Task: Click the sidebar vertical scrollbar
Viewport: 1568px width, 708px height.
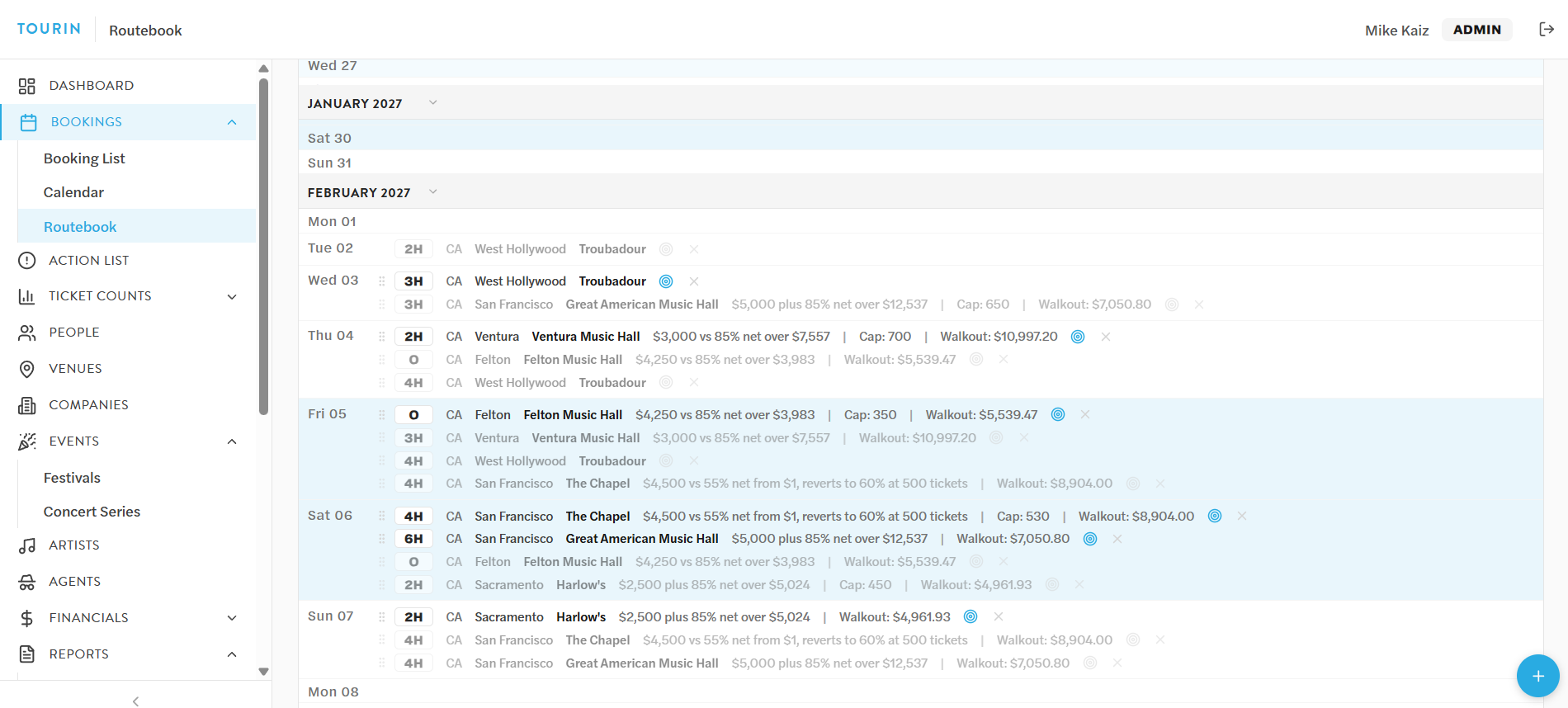Action: tap(263, 248)
